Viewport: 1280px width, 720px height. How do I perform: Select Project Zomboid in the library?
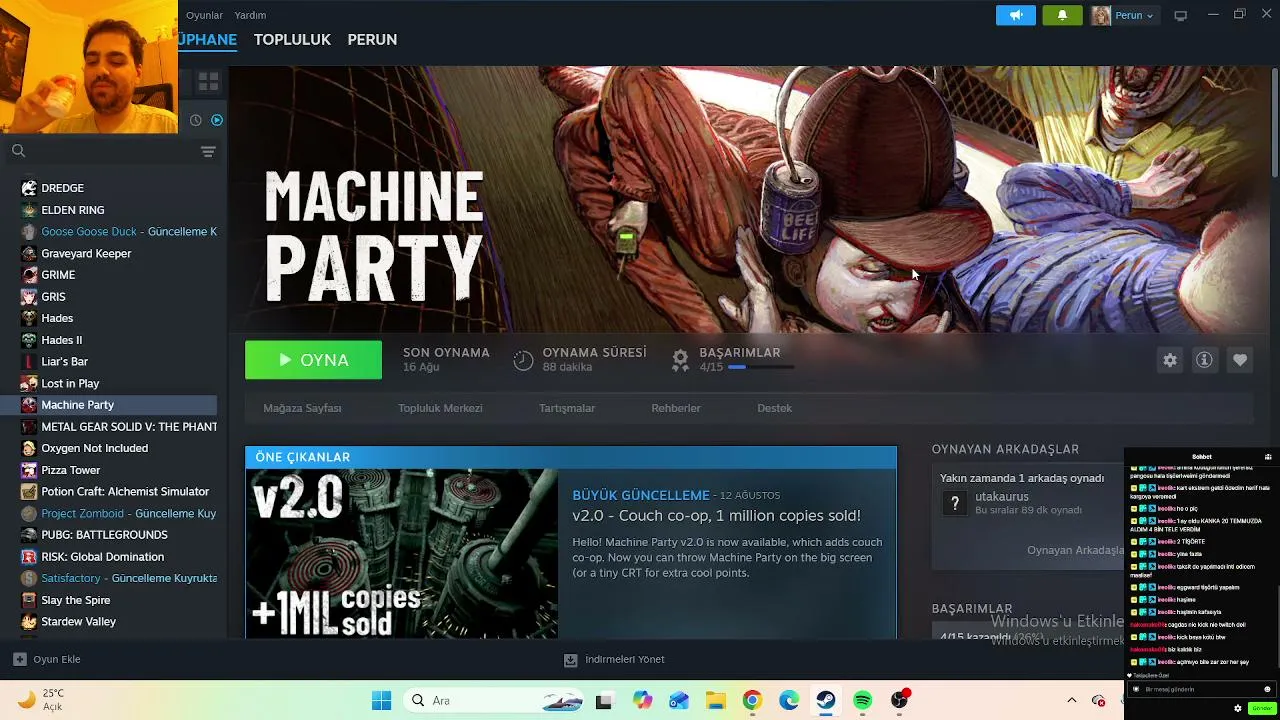pos(128,514)
